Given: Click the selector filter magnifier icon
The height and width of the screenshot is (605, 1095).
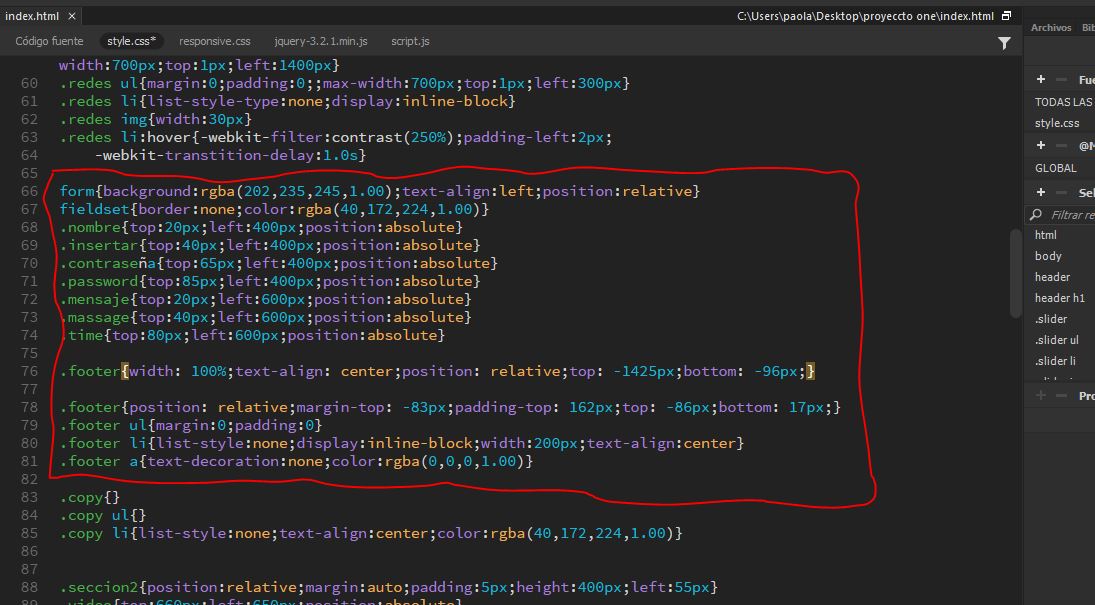Looking at the screenshot, I should click(x=1036, y=214).
